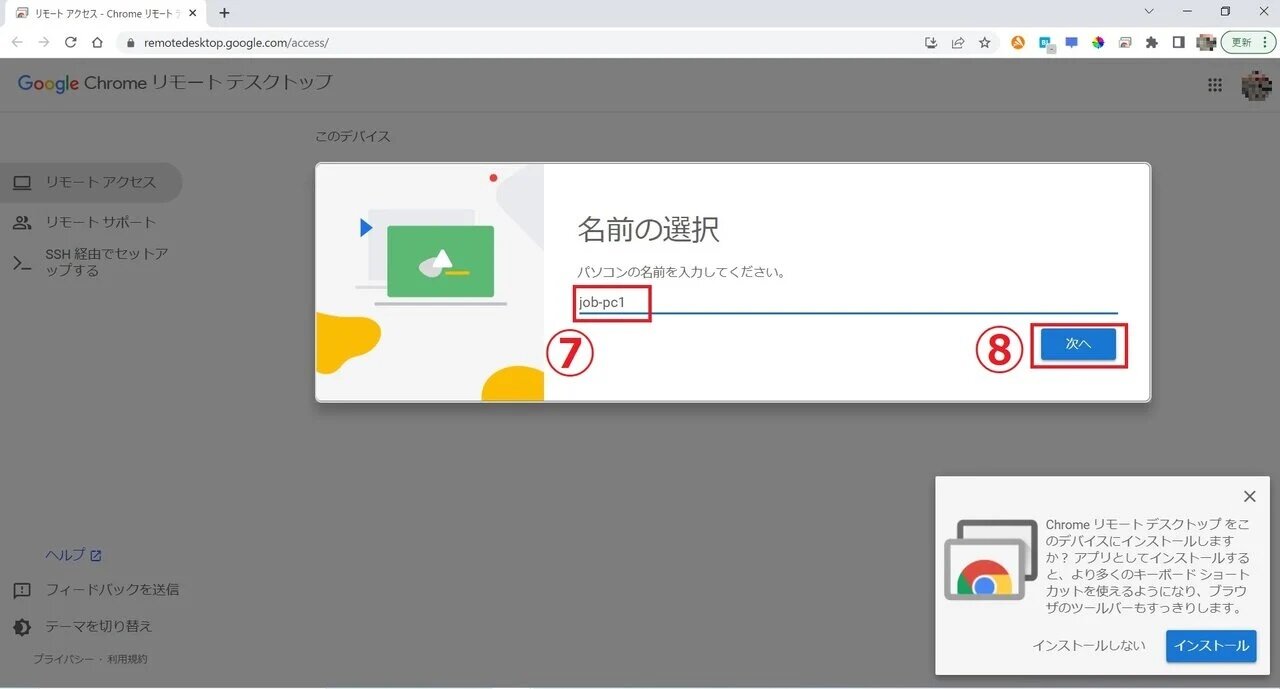
Task: Open SSH 経由でセットアップする in the sidebar
Action: (x=90, y=262)
